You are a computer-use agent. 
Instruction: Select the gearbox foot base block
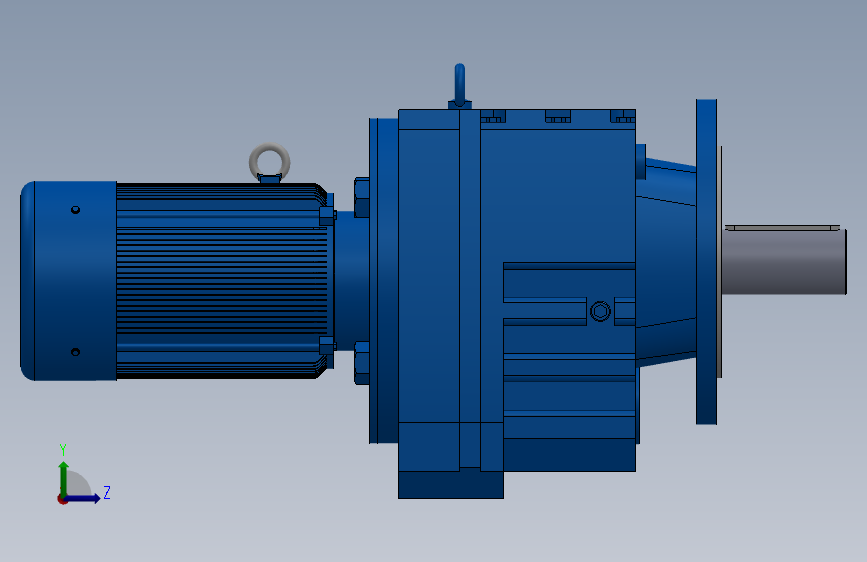tap(451, 485)
